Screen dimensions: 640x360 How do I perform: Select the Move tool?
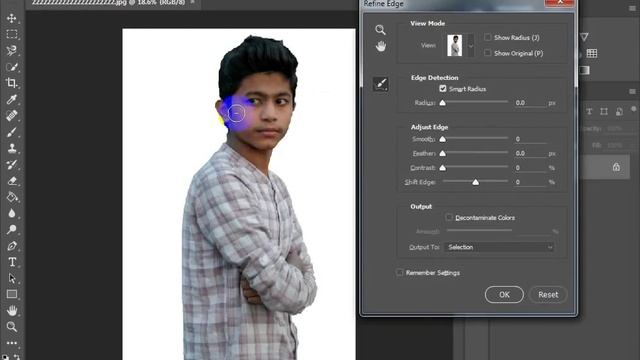tap(11, 18)
